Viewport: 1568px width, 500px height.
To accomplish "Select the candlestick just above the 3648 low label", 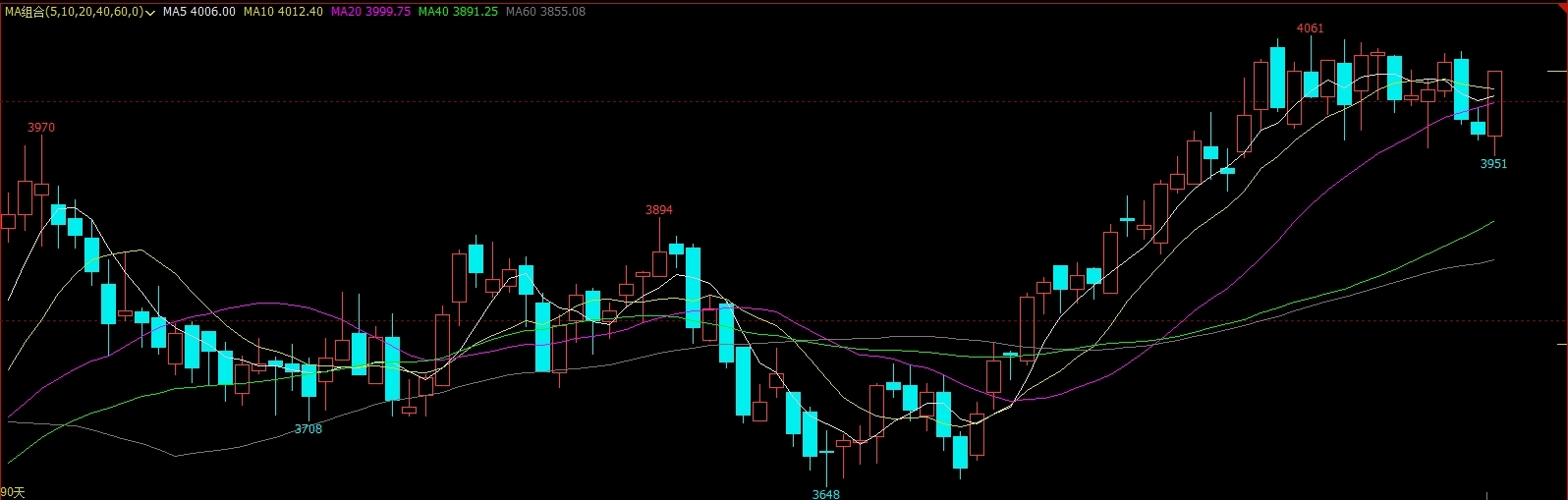I will 827,453.
